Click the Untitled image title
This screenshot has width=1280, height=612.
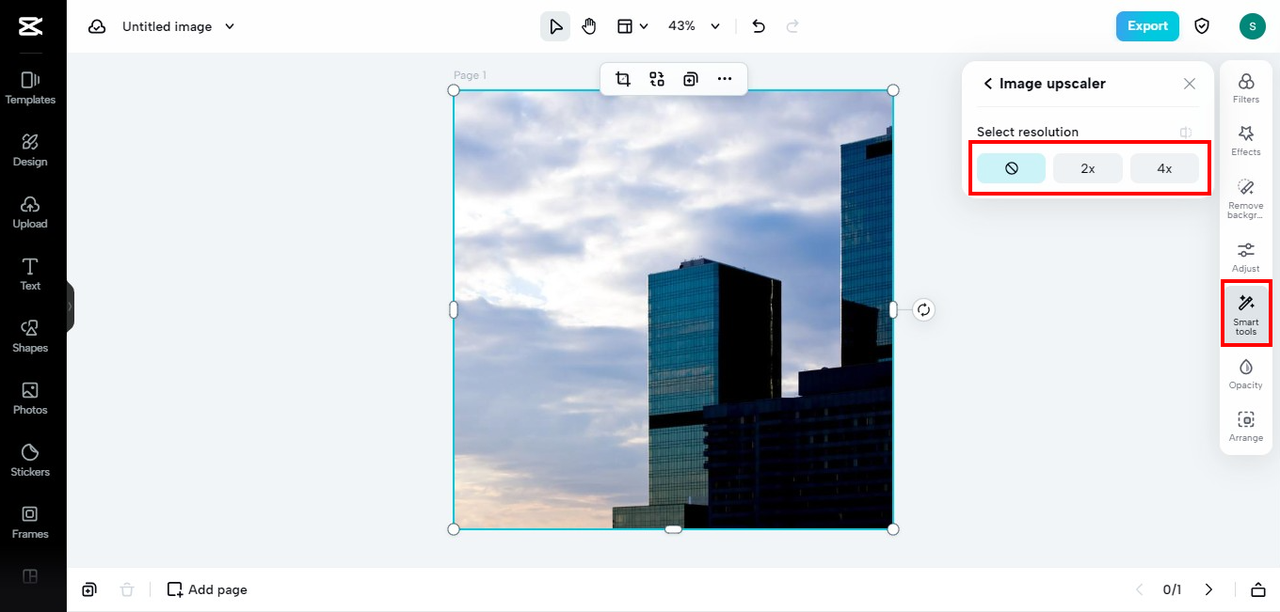pos(167,27)
